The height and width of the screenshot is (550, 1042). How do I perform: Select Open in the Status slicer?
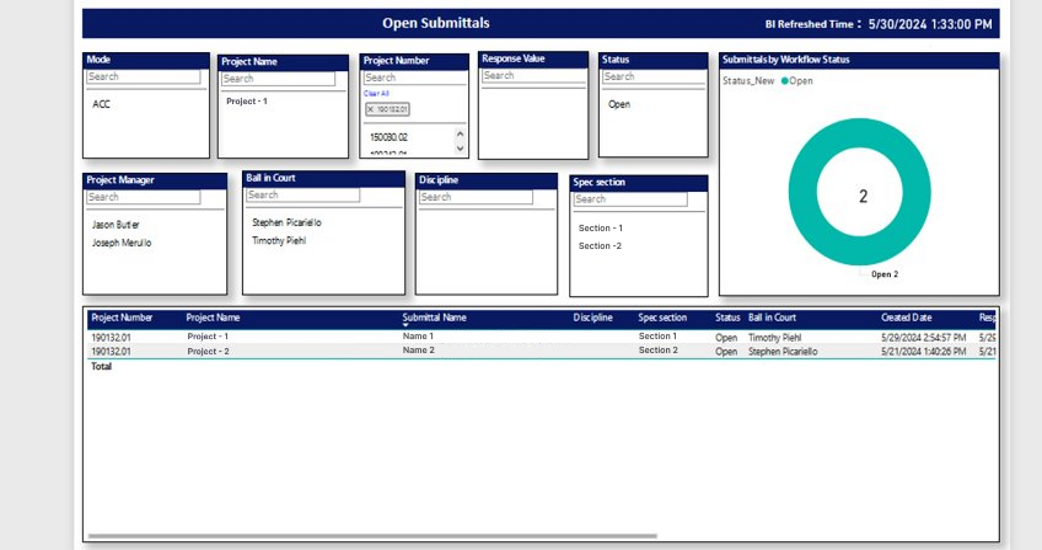(619, 104)
